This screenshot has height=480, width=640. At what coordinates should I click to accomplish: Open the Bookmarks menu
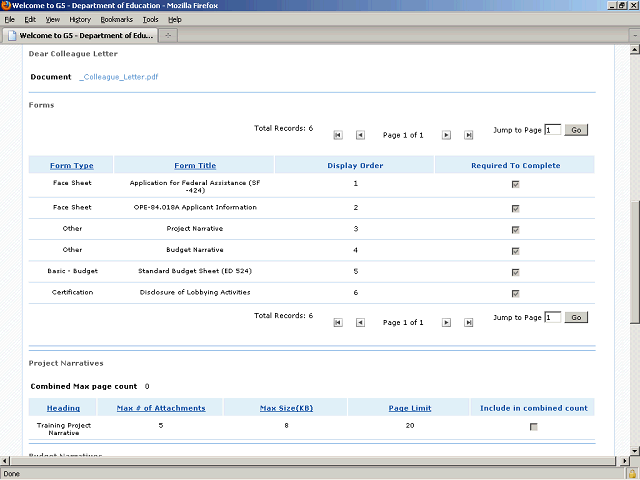115,19
